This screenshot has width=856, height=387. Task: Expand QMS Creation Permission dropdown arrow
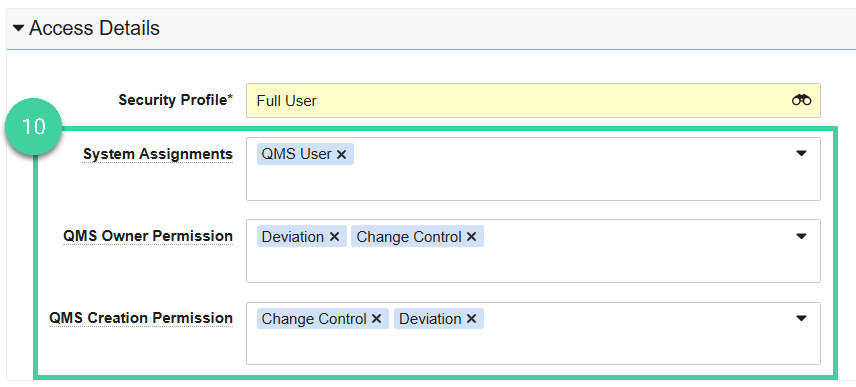pyautogui.click(x=801, y=318)
